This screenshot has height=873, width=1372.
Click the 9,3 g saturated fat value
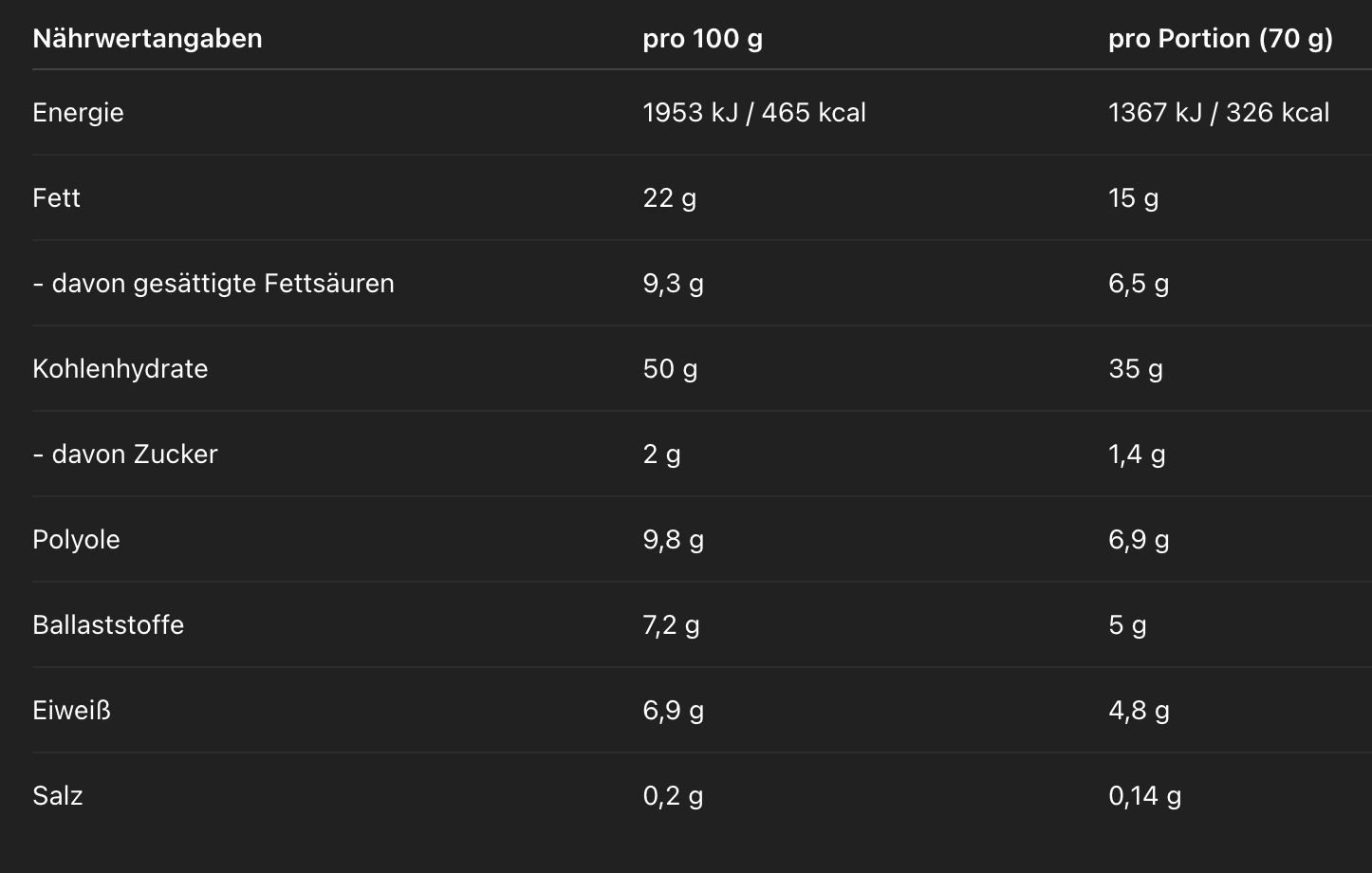click(673, 284)
